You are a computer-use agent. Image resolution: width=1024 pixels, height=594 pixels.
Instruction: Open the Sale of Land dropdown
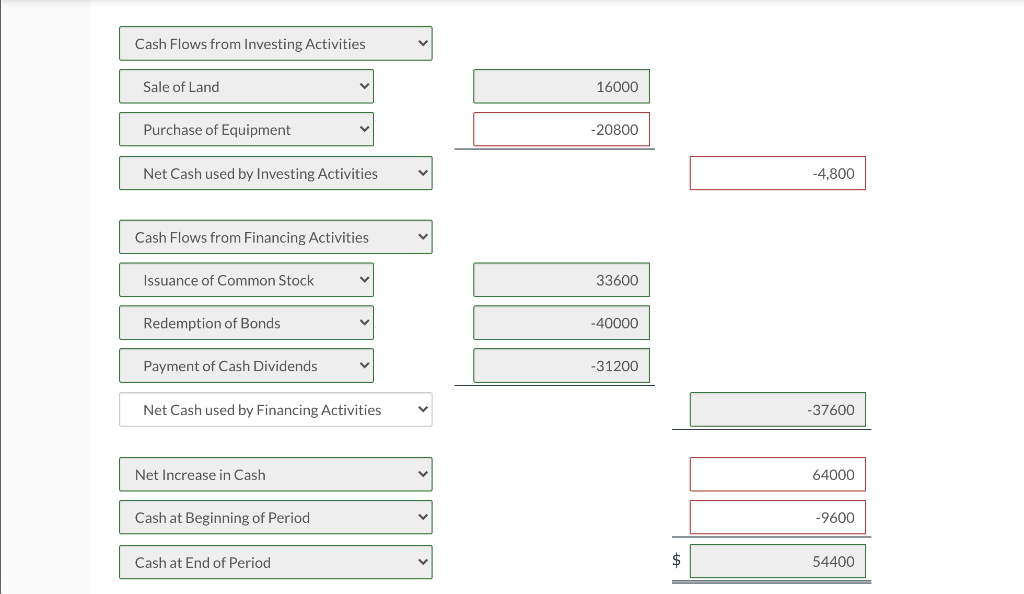tap(245, 86)
